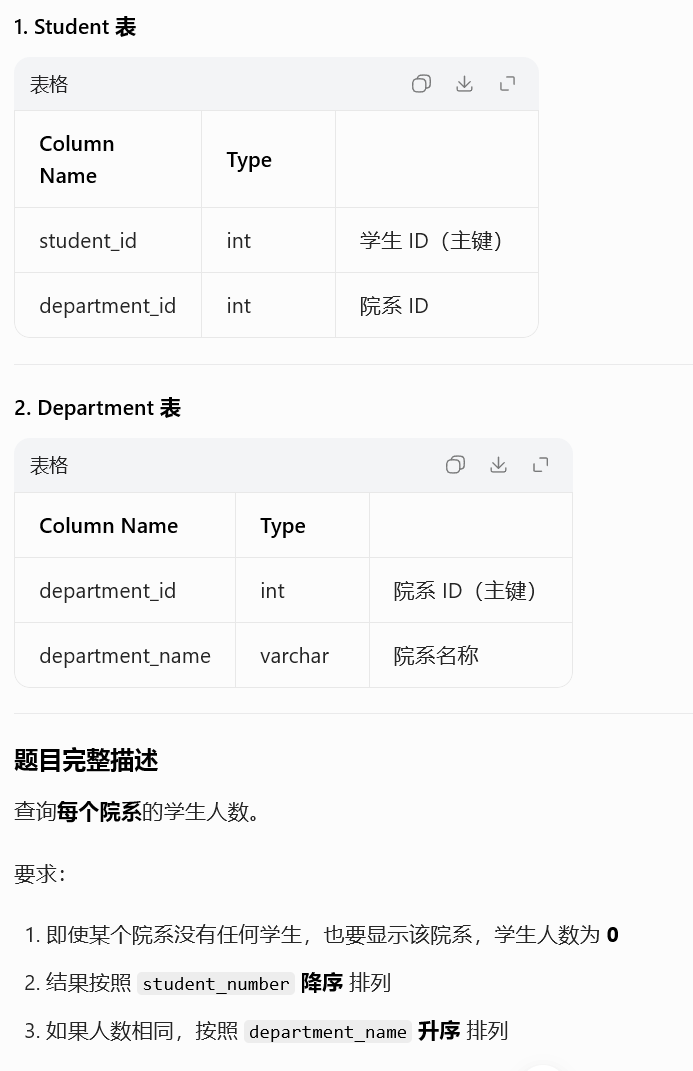The height and width of the screenshot is (1071, 693).
Task: Download the Department table
Action: click(x=498, y=465)
